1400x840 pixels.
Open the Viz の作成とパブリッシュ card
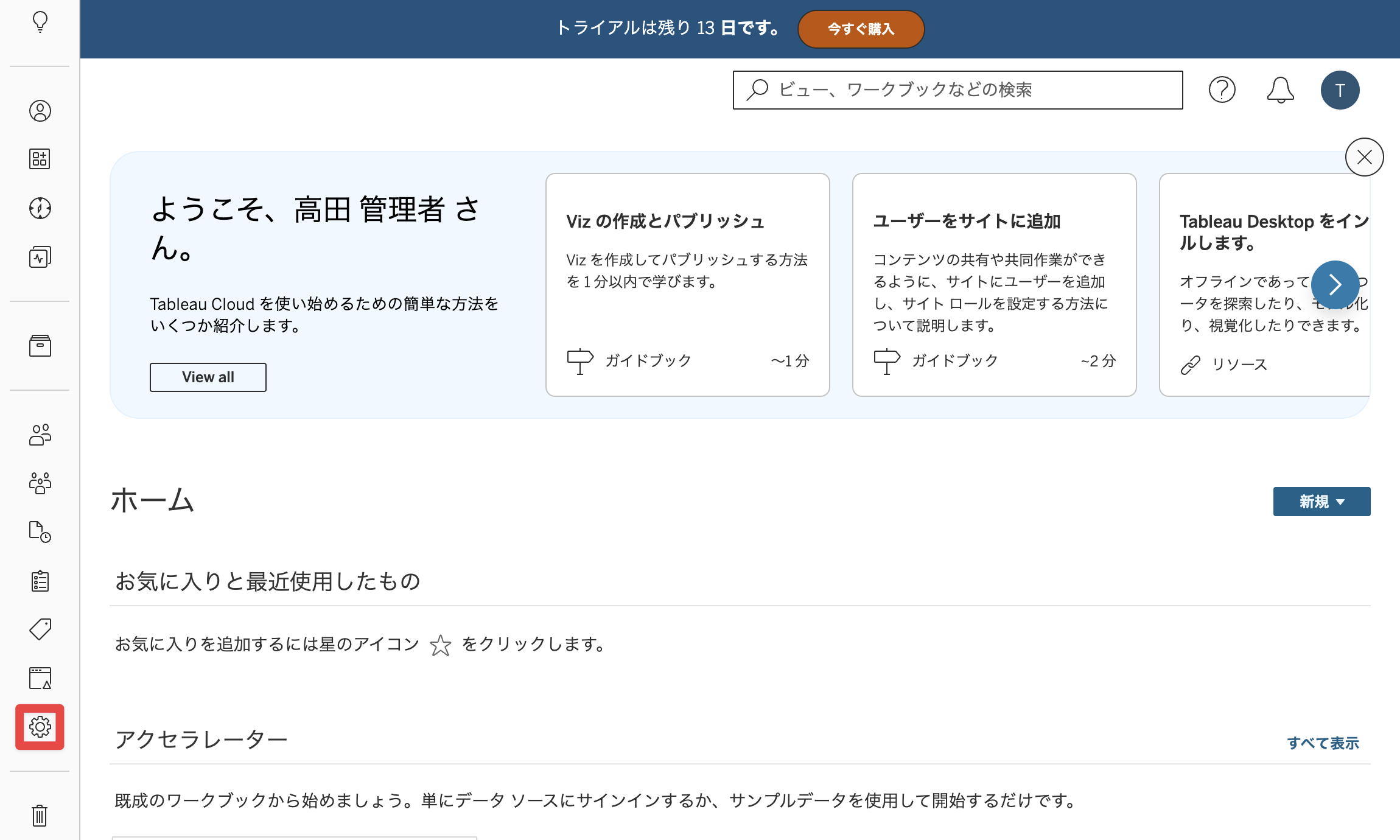tap(688, 285)
